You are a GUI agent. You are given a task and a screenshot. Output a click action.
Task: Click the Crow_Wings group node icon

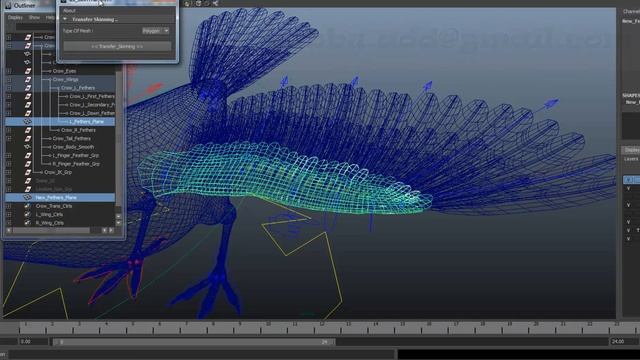click(x=28, y=80)
